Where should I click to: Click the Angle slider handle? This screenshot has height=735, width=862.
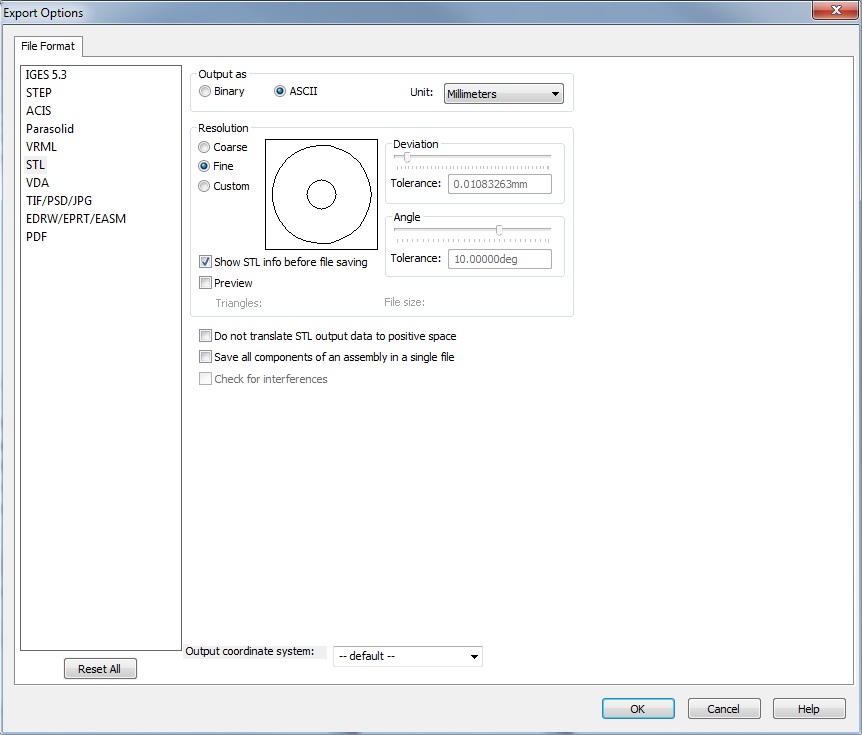click(499, 230)
